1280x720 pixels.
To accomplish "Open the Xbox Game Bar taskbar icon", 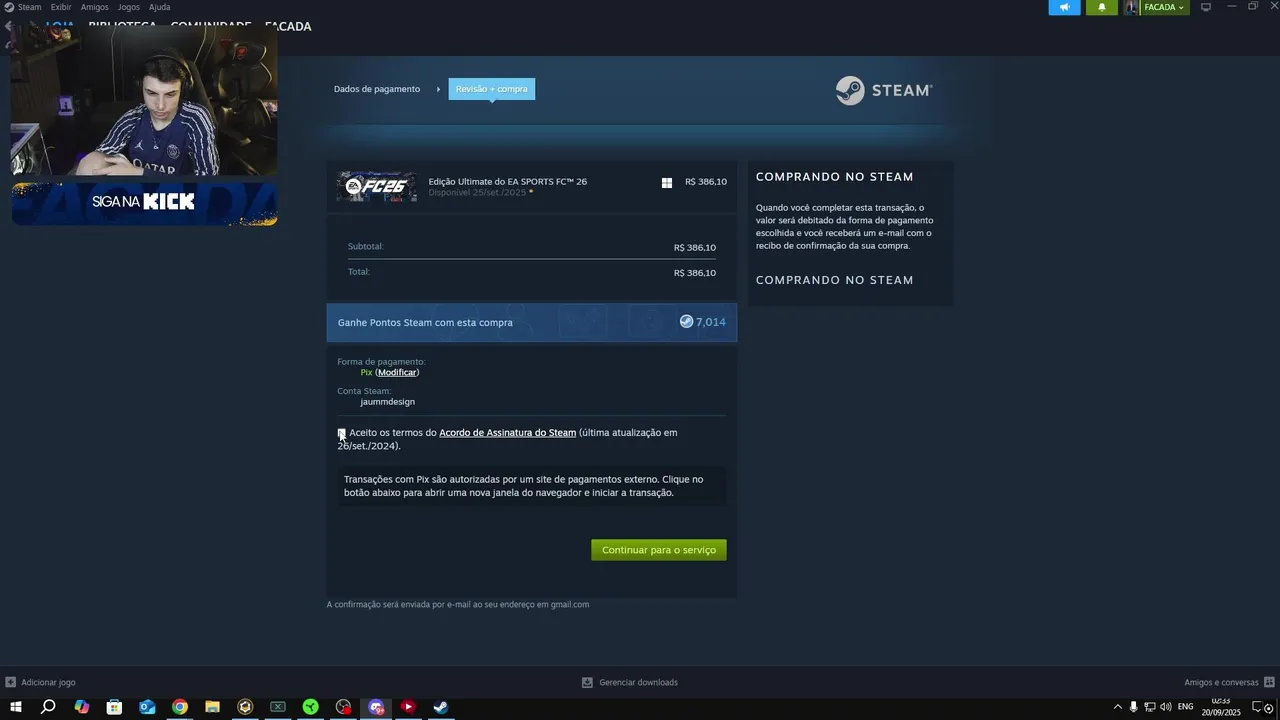I will pos(278,707).
